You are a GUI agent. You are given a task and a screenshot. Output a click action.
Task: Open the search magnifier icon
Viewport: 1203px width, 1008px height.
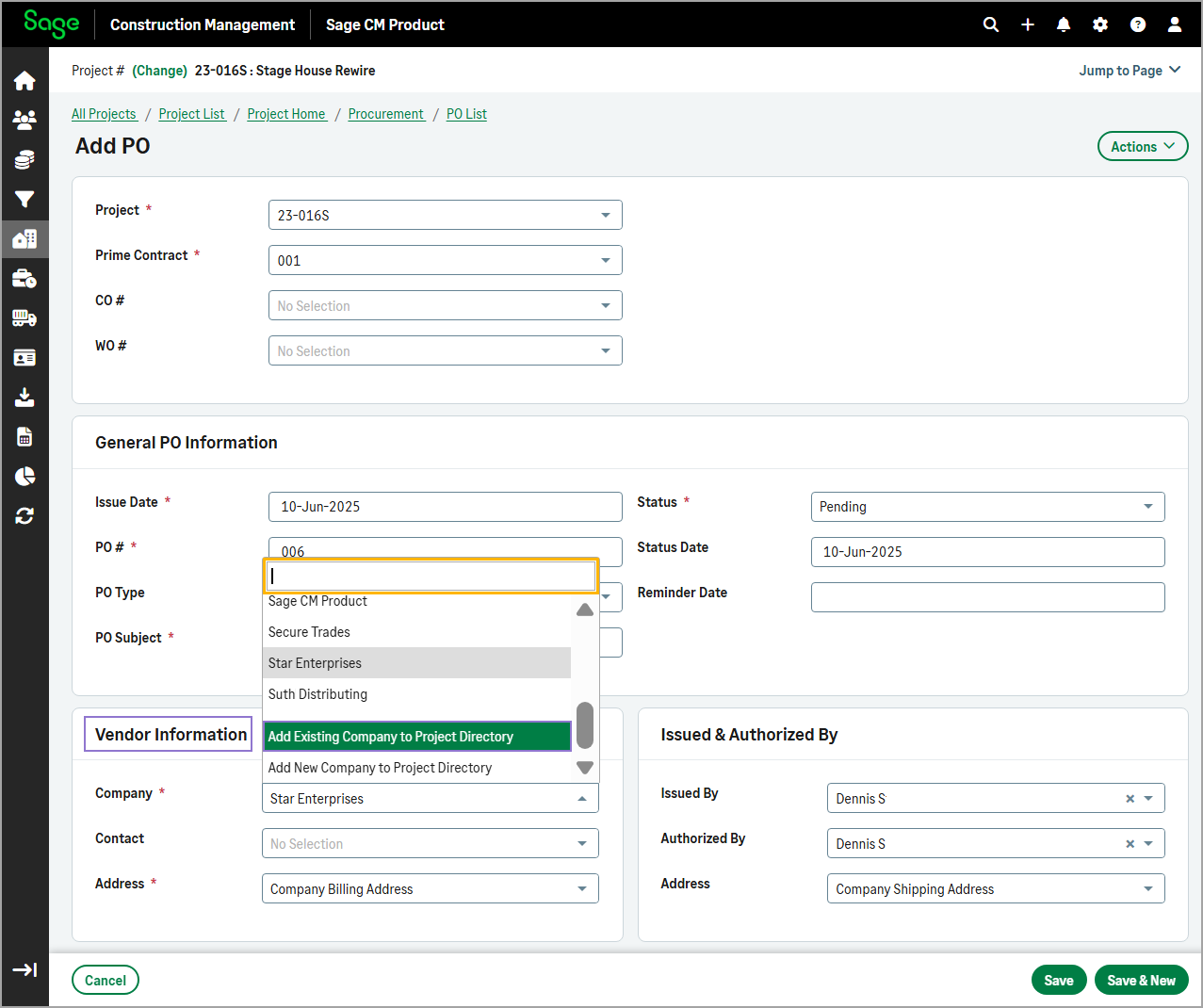(991, 24)
